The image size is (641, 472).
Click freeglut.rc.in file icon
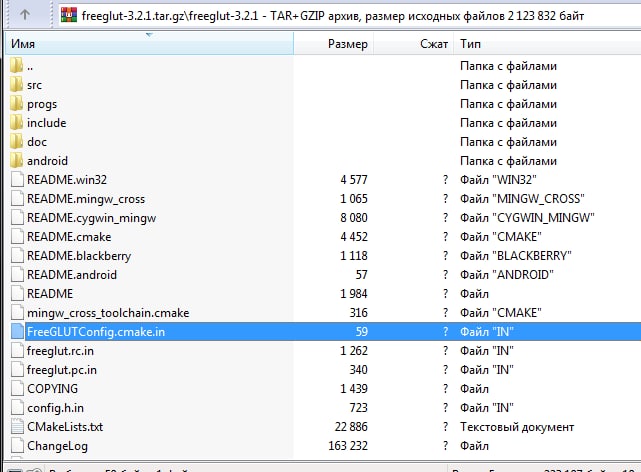(17, 351)
